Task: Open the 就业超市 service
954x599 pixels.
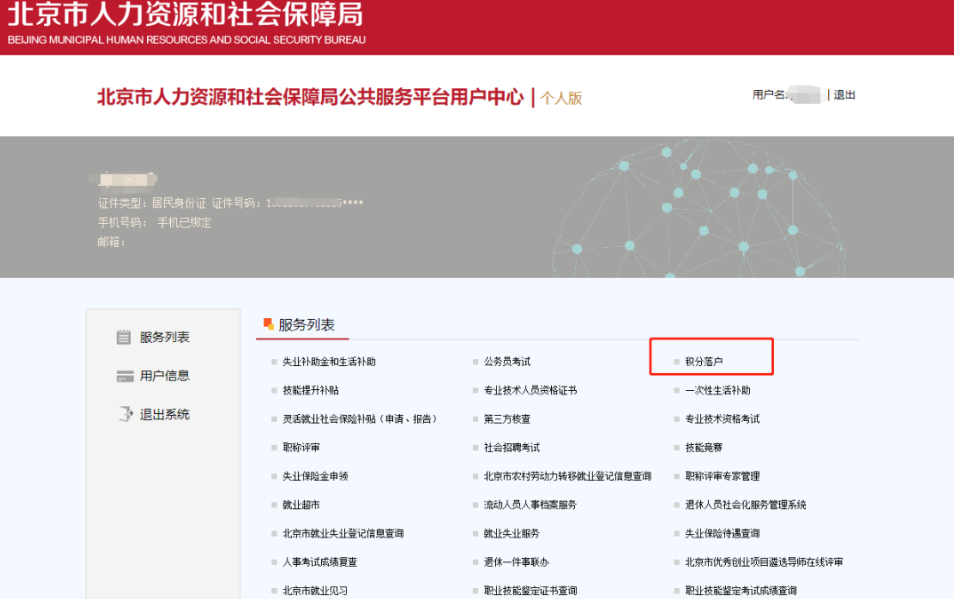Action: point(301,505)
